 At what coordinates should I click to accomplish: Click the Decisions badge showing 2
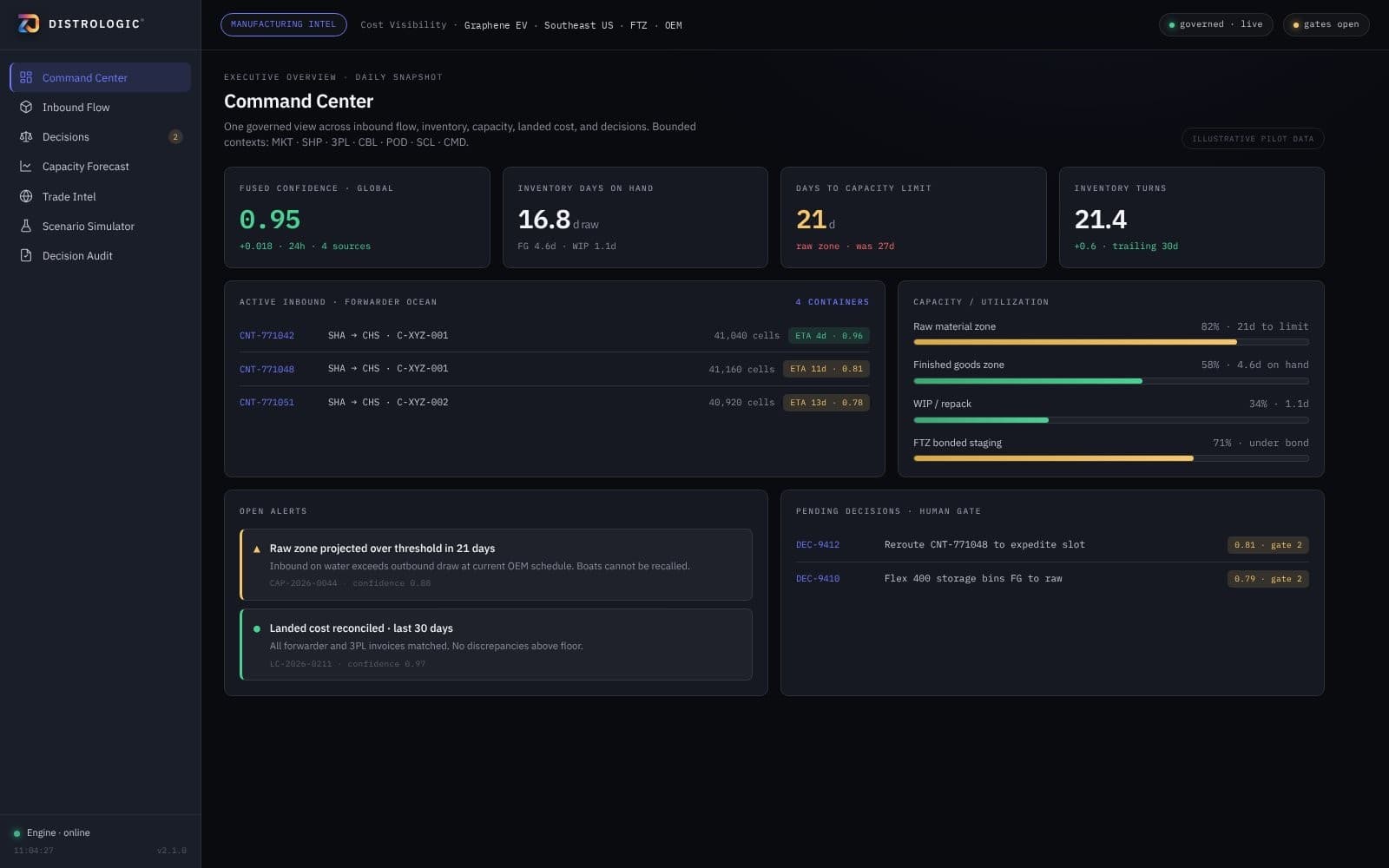pos(175,136)
